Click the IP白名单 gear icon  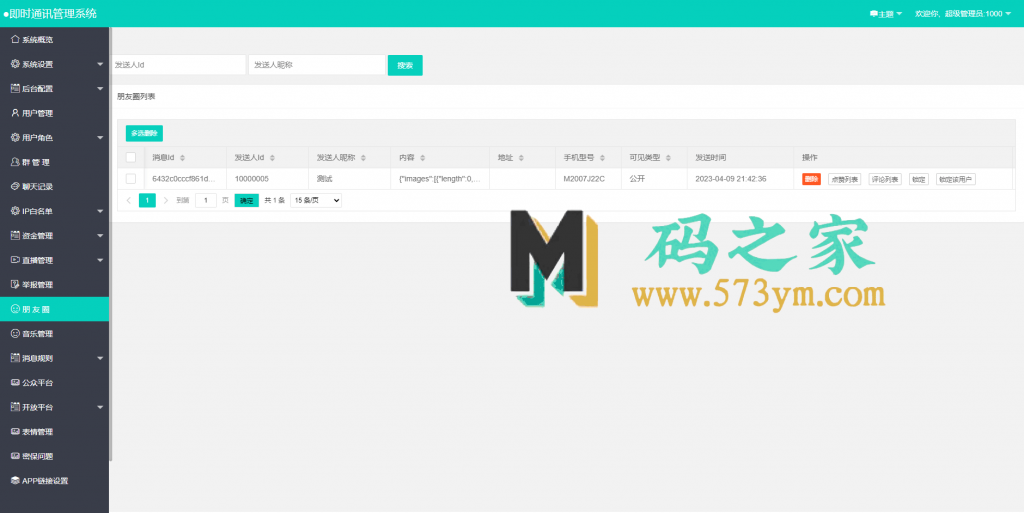(x=15, y=211)
